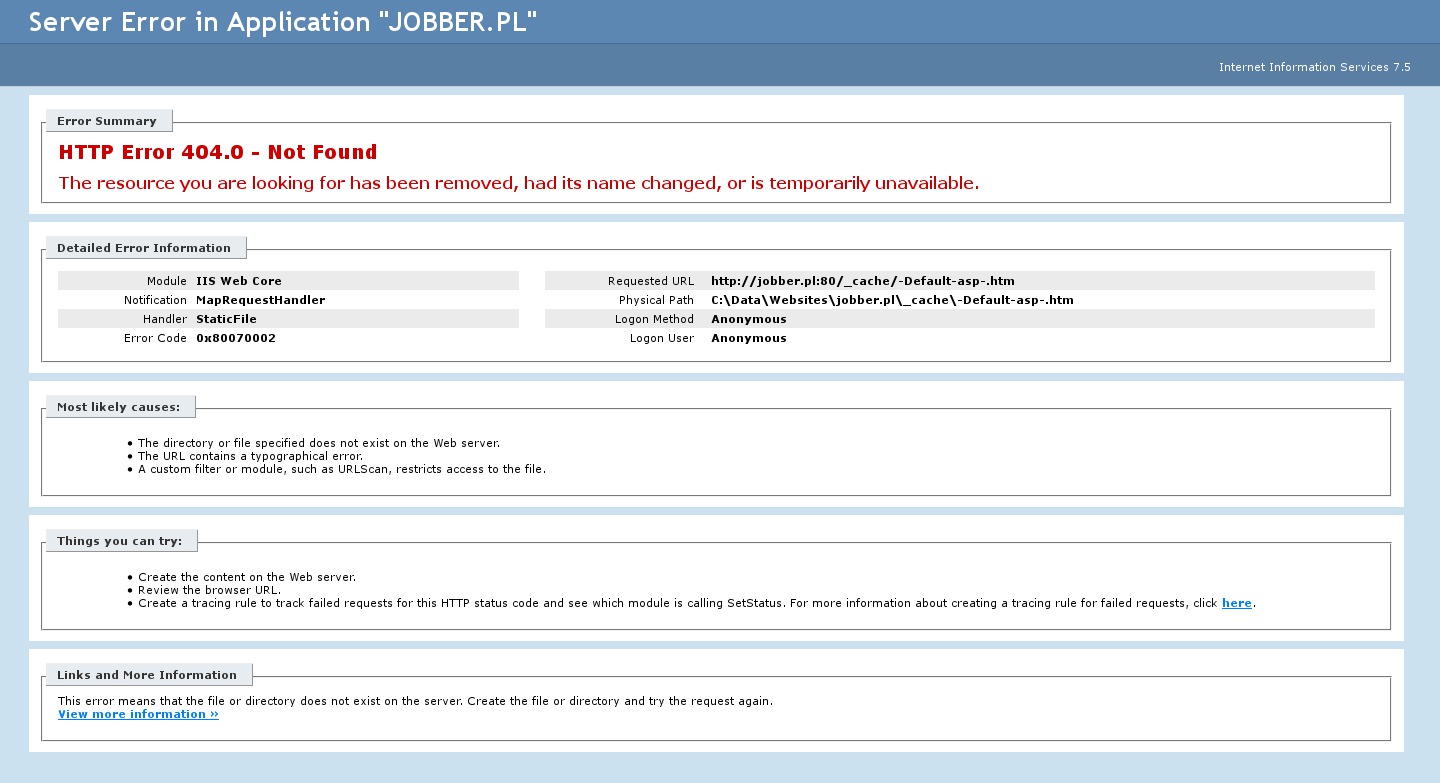The image size is (1440, 783).
Task: Click the 'HTTP Error 404.0 - Not Found' heading
Action: coord(218,153)
